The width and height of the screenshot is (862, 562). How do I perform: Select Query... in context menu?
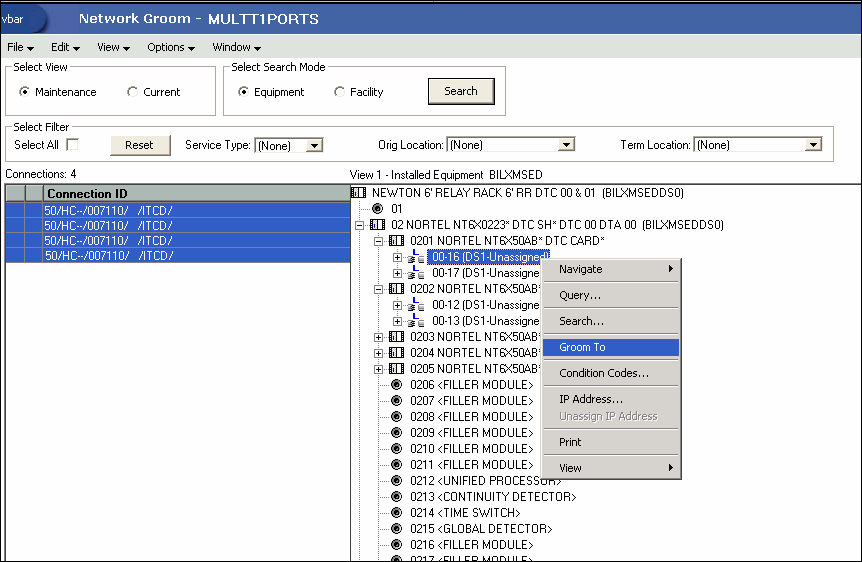pos(611,295)
